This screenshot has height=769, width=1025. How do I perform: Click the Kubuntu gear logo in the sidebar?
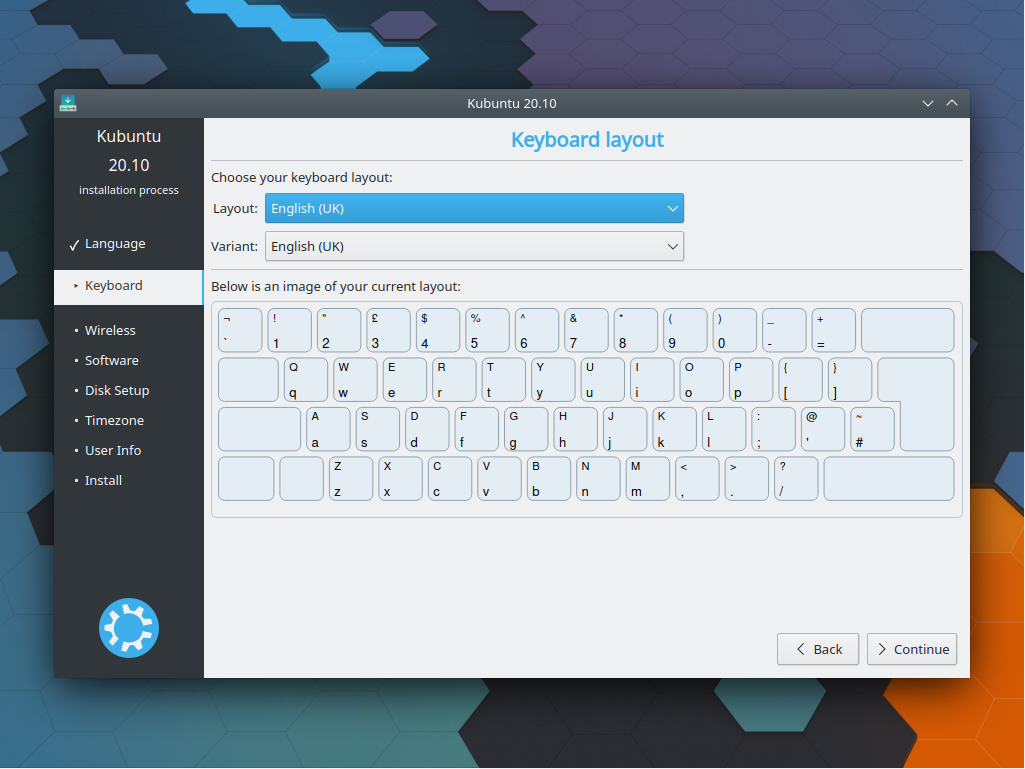click(129, 628)
